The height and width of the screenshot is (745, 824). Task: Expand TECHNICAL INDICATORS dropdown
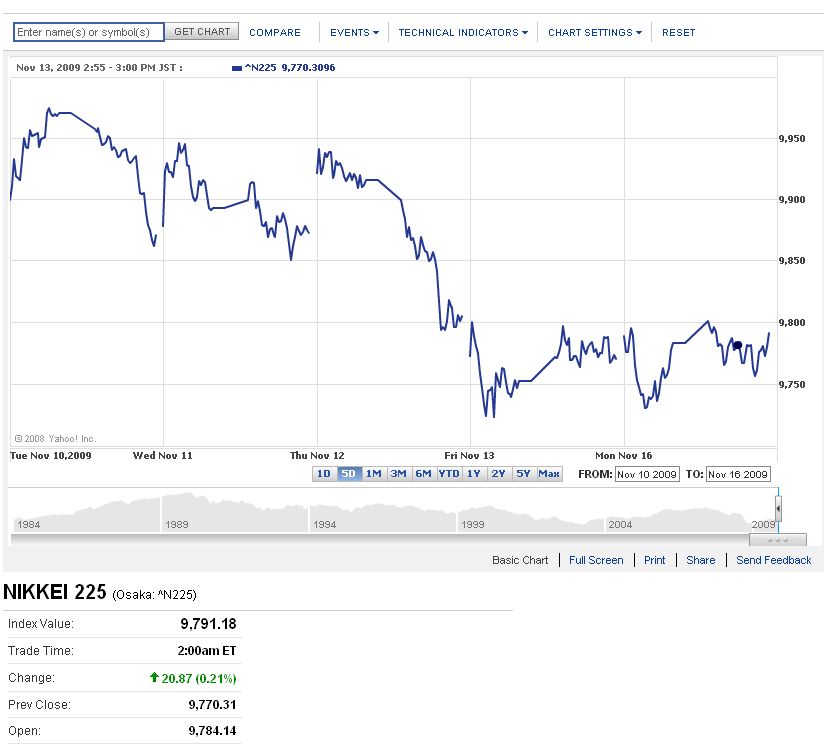[463, 33]
